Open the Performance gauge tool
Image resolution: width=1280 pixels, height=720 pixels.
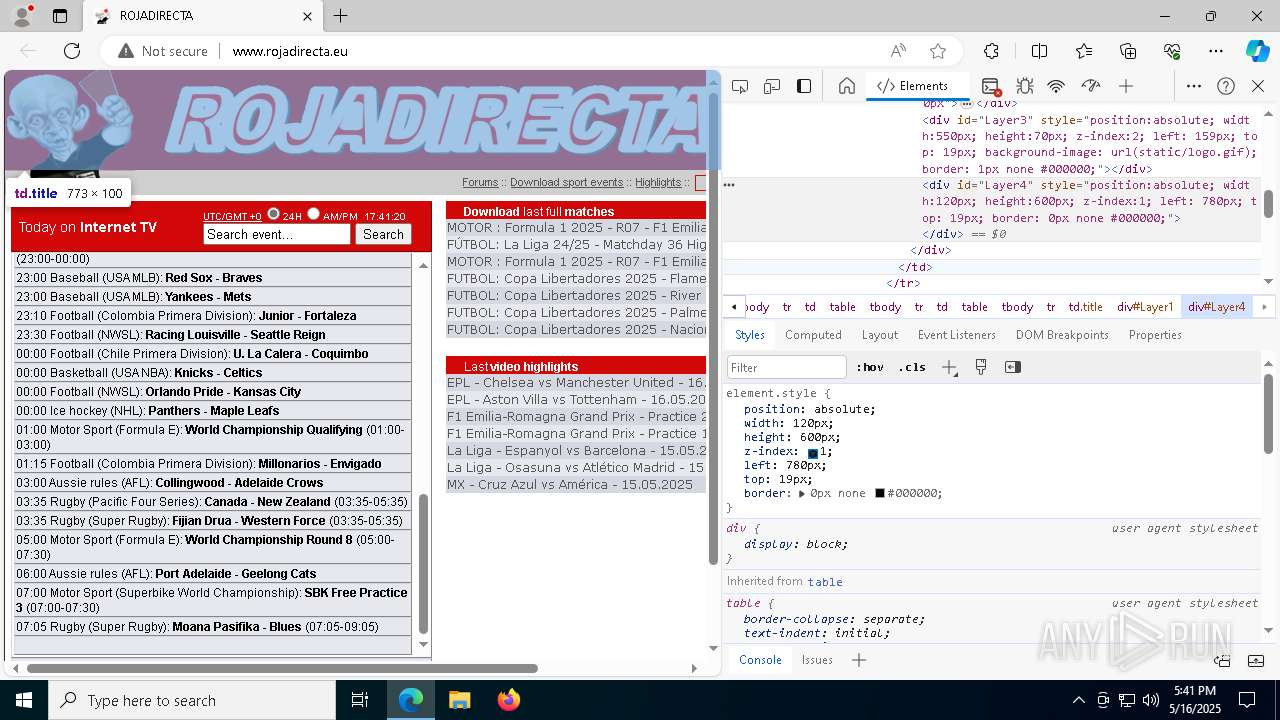point(1091,86)
